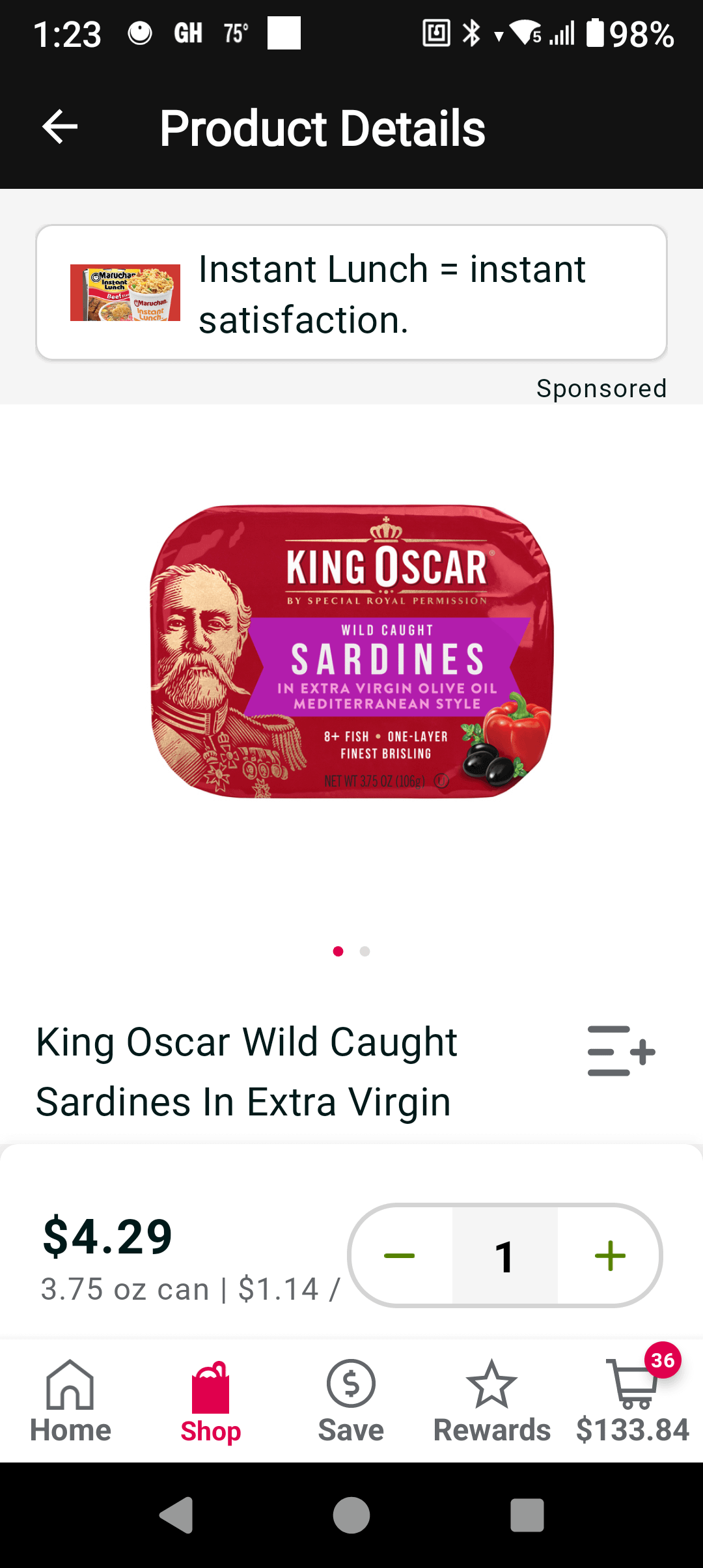The image size is (703, 1568).
Task: Tap the Android back navigation button
Action: [176, 1515]
